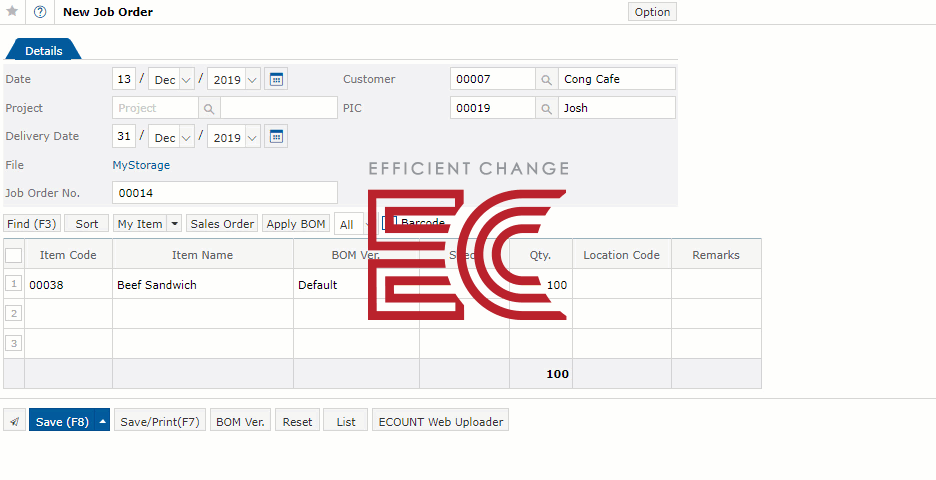Image resolution: width=936 pixels, height=480 pixels.
Task: Click the Delivery Date day field showing 31
Action: pyautogui.click(x=124, y=136)
